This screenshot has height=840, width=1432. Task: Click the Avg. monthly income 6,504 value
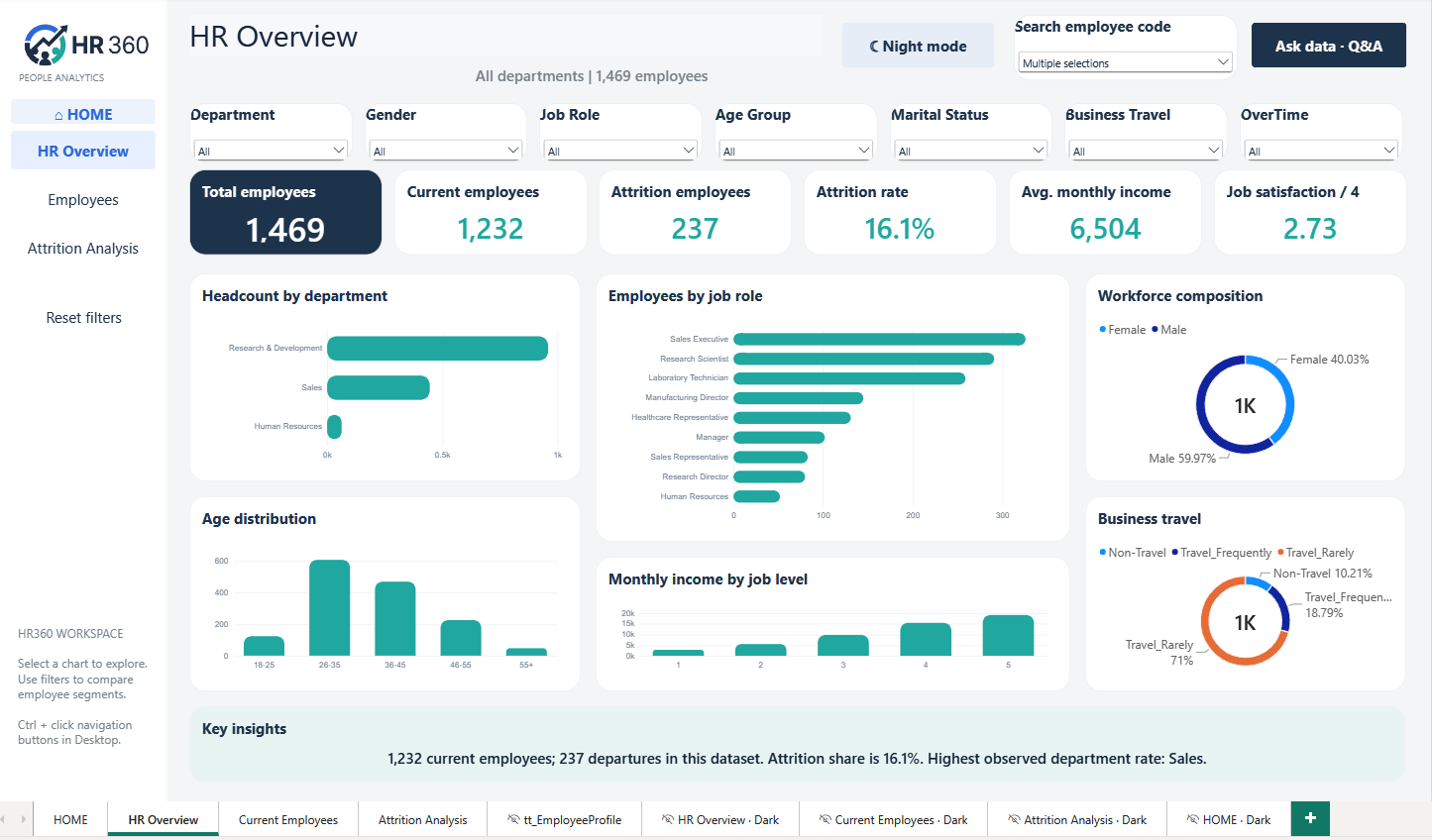(1105, 229)
